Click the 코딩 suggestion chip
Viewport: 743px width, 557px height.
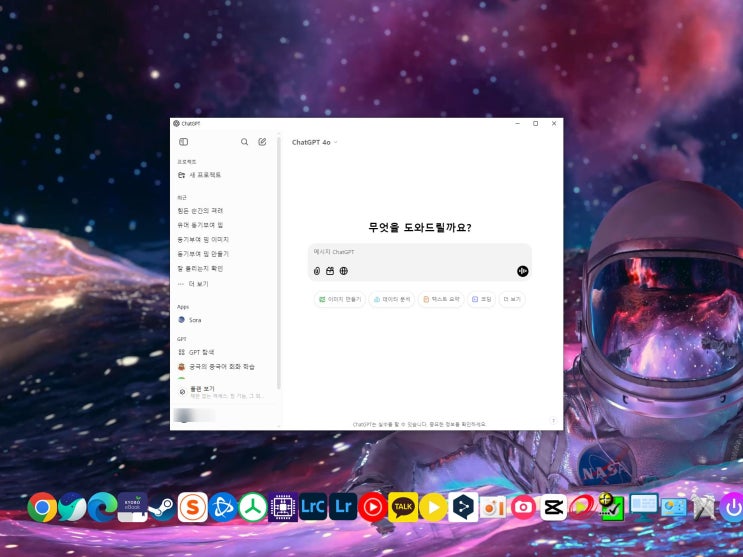pyautogui.click(x=481, y=300)
